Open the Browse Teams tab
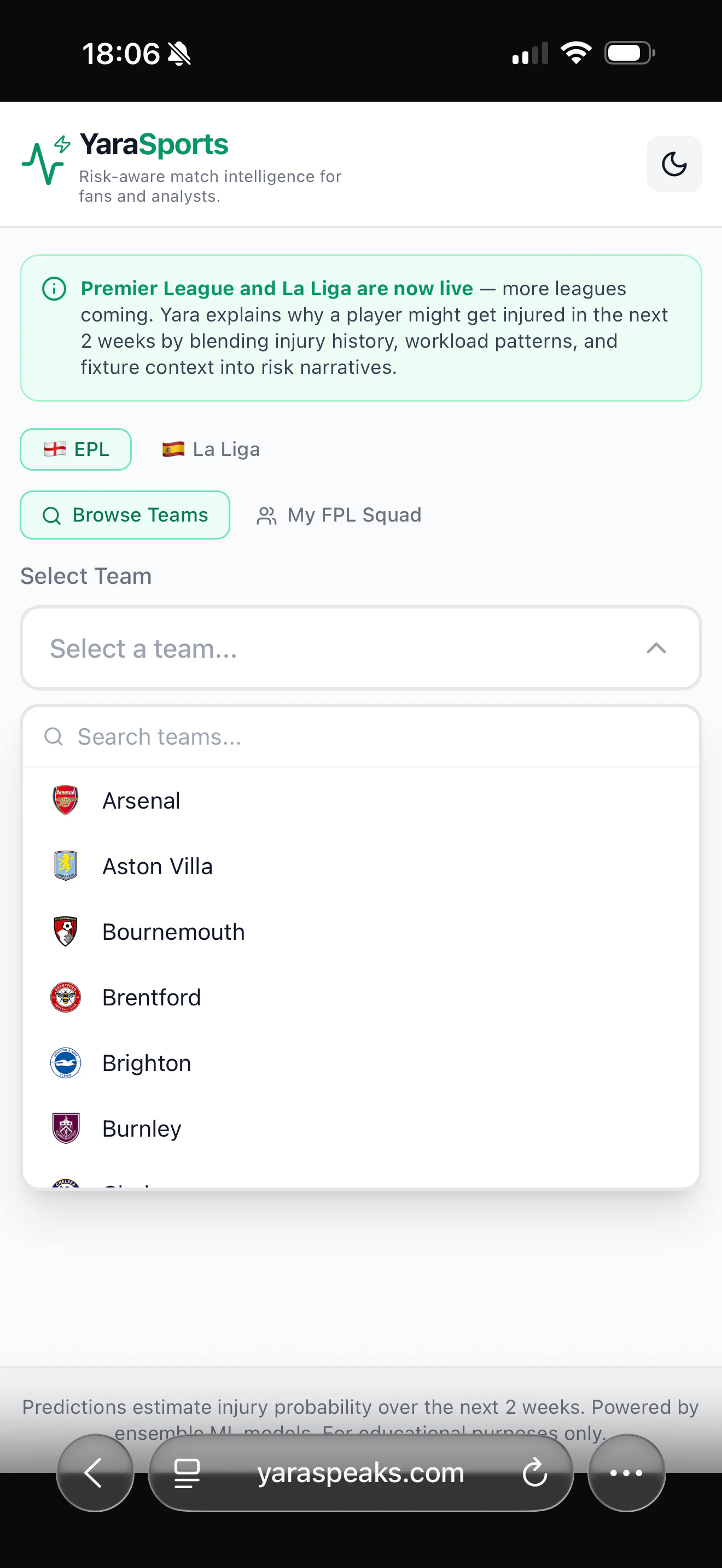Screen dimensions: 722x1568 click(125, 515)
